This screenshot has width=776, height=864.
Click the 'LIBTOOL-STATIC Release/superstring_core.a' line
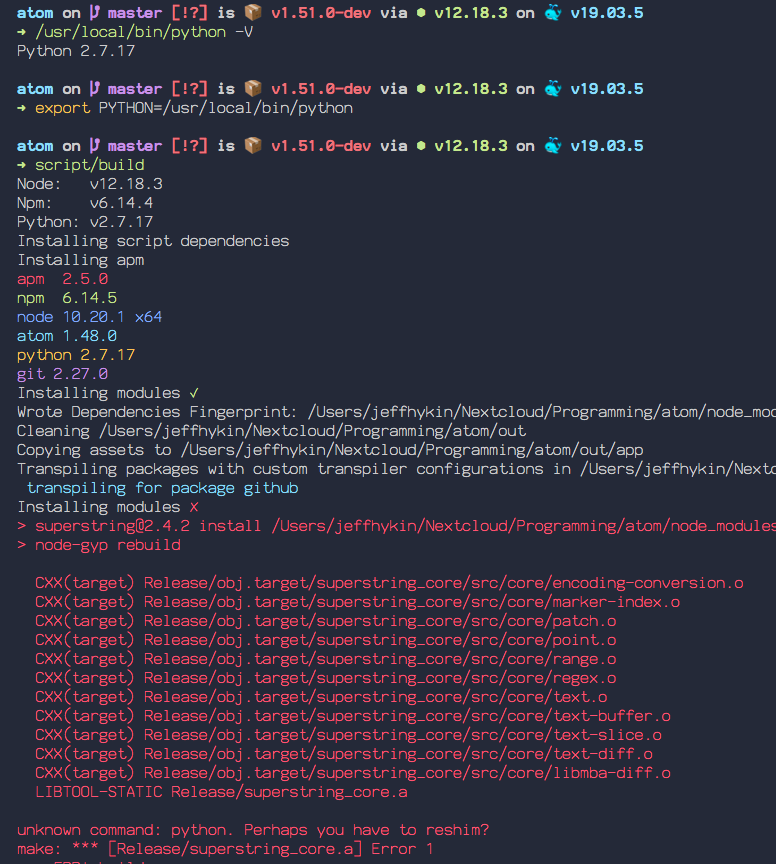[221, 792]
